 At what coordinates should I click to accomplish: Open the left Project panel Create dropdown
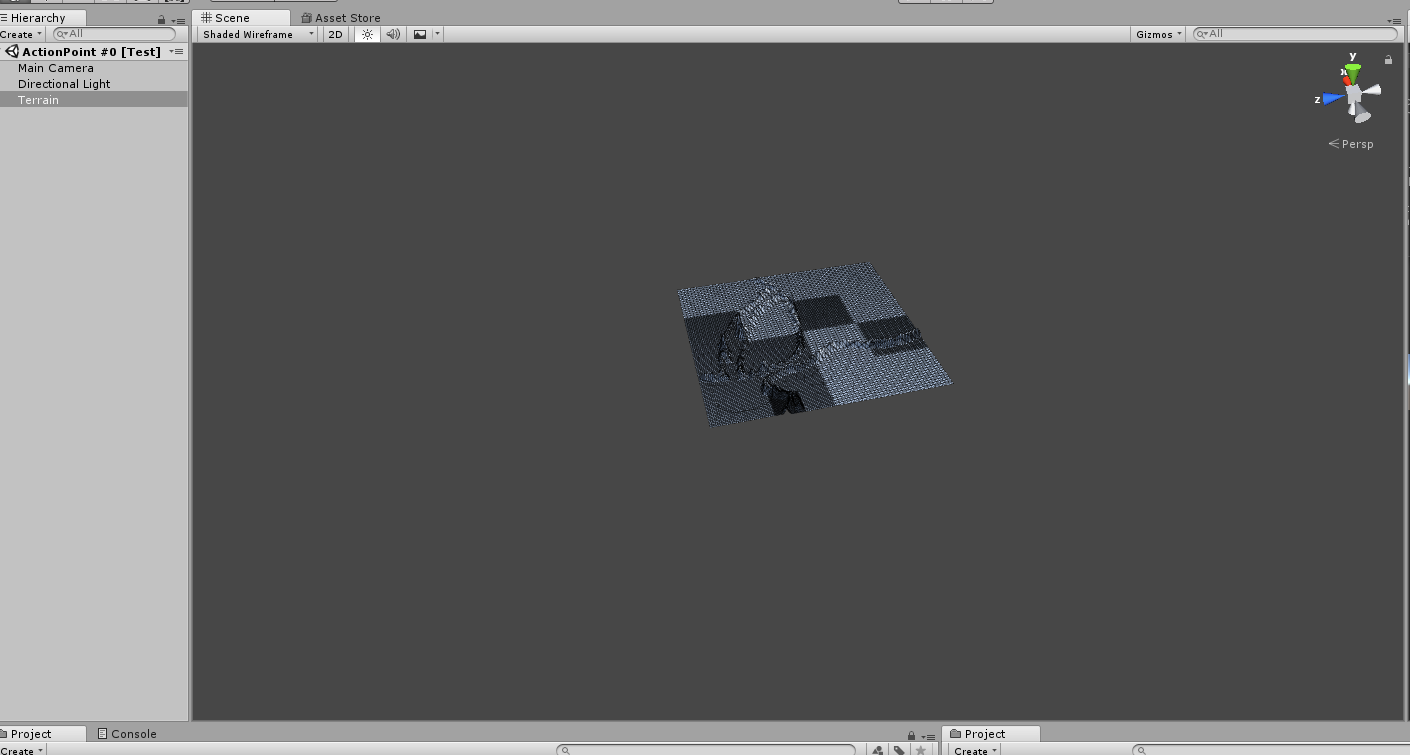(21, 750)
